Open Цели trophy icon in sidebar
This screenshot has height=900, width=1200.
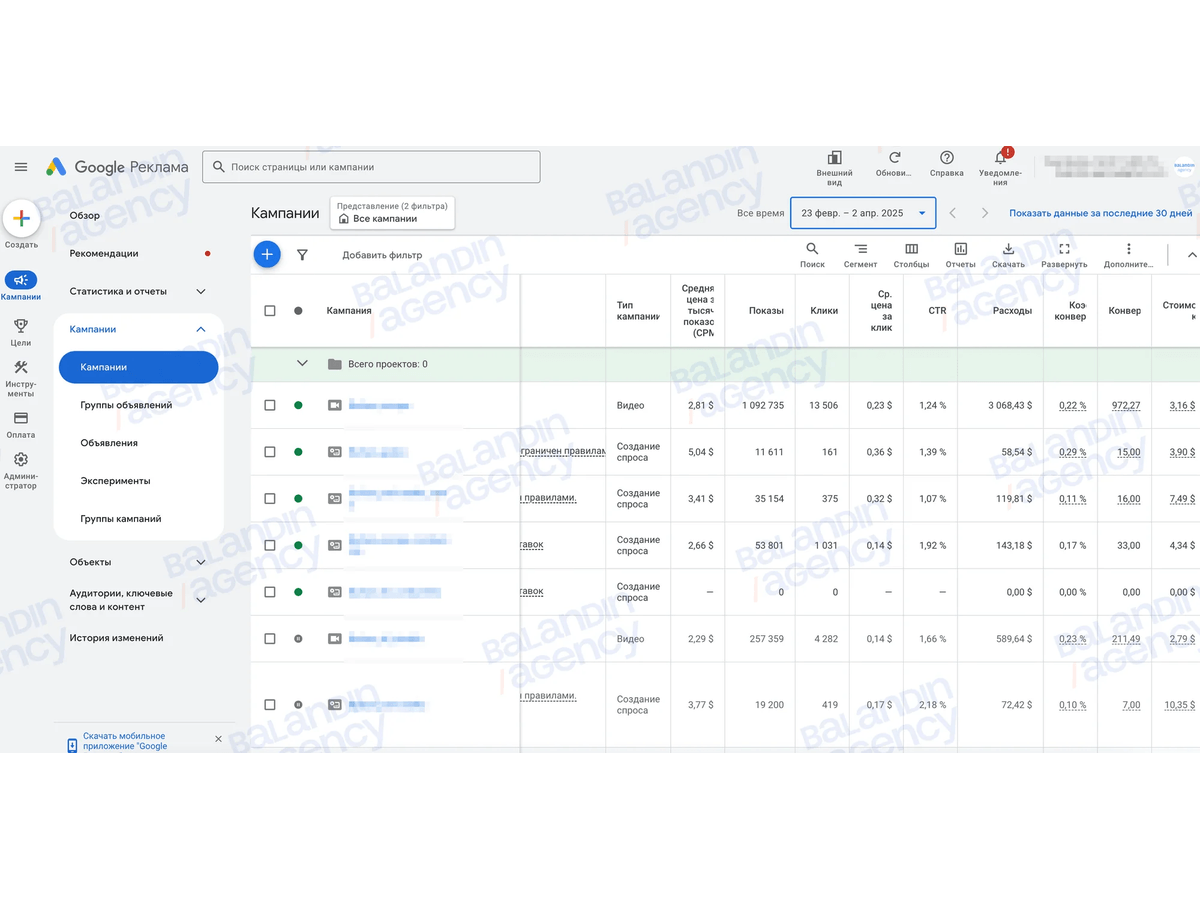coord(21,325)
